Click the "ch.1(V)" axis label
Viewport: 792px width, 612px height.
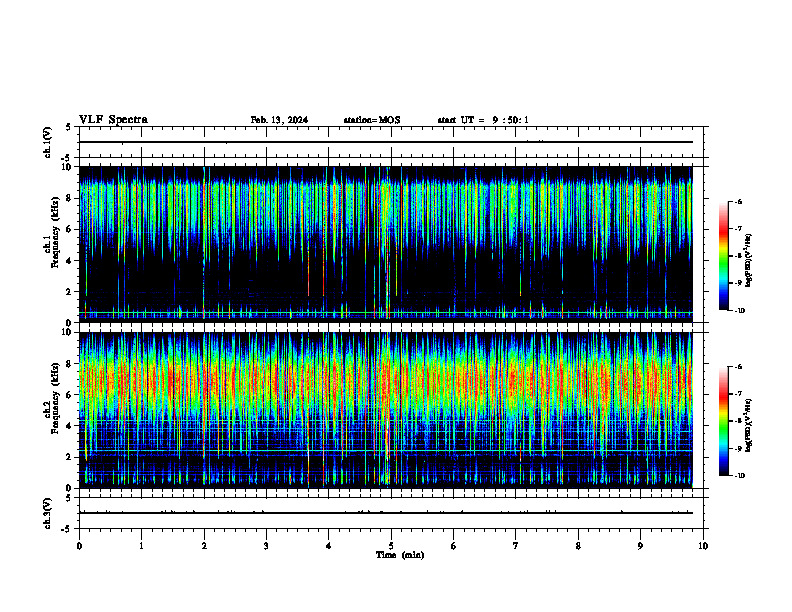(x=47, y=142)
